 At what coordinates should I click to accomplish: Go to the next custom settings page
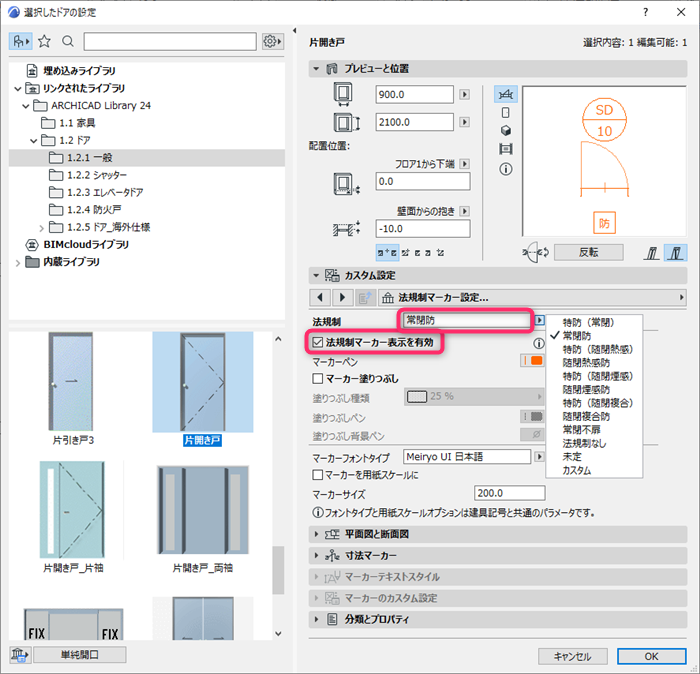point(342,297)
